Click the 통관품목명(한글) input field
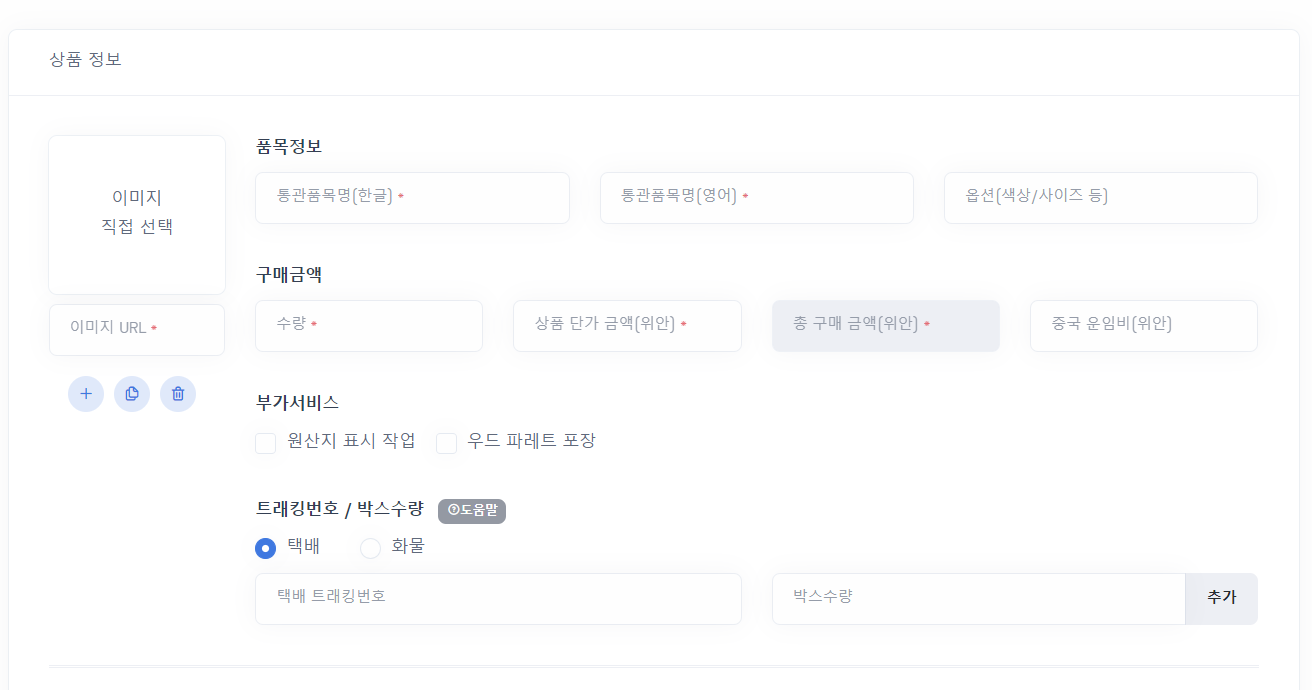Viewport: 1312px width, 690px height. [x=412, y=197]
